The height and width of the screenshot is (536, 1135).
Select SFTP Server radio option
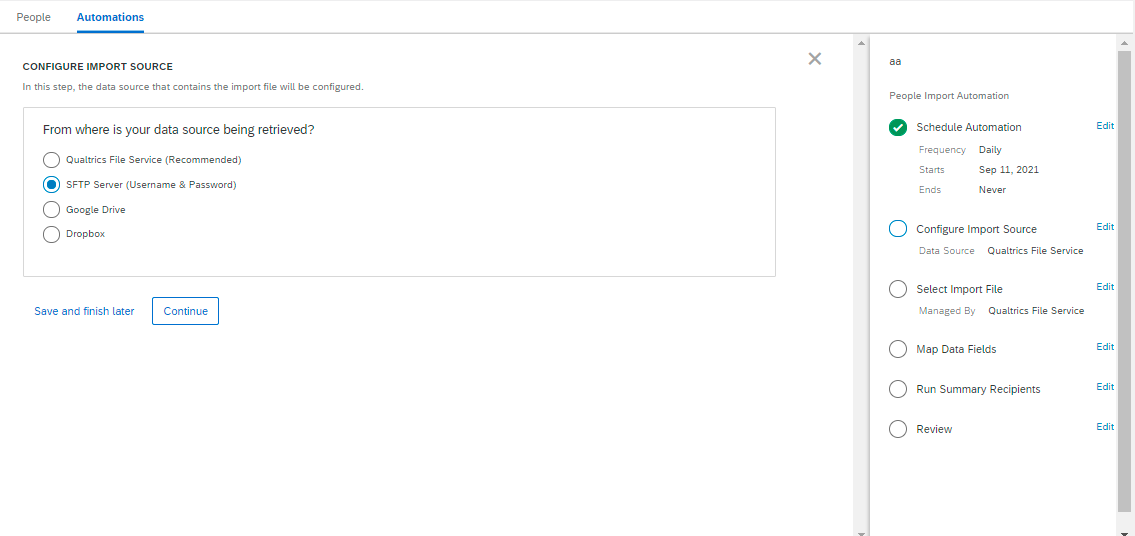51,185
